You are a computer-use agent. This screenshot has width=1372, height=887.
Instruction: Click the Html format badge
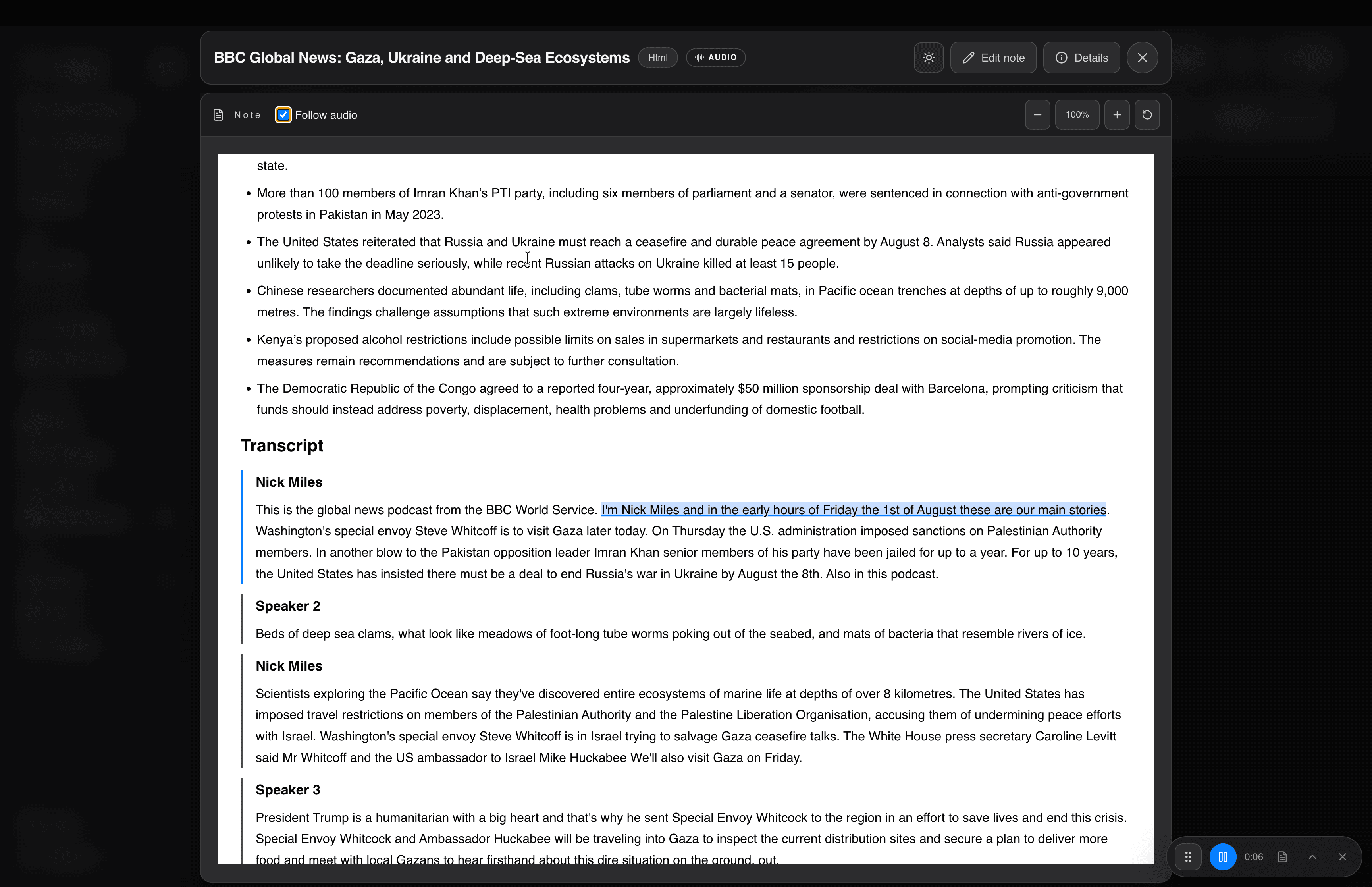(x=657, y=58)
